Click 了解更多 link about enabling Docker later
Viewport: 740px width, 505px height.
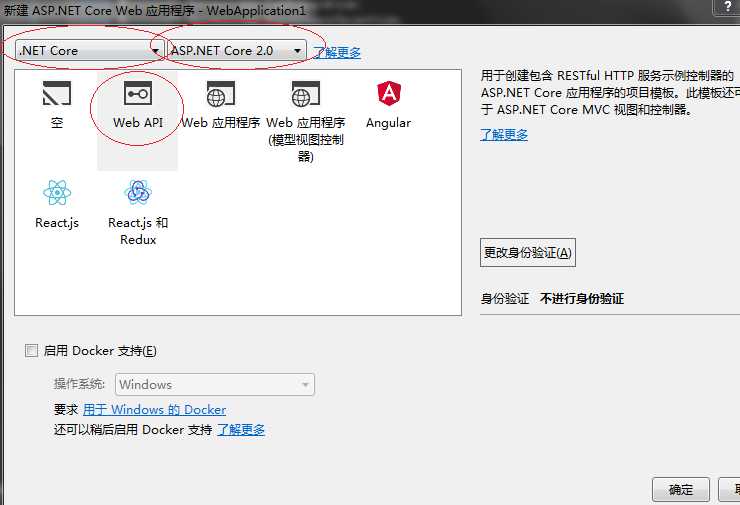pyautogui.click(x=241, y=430)
